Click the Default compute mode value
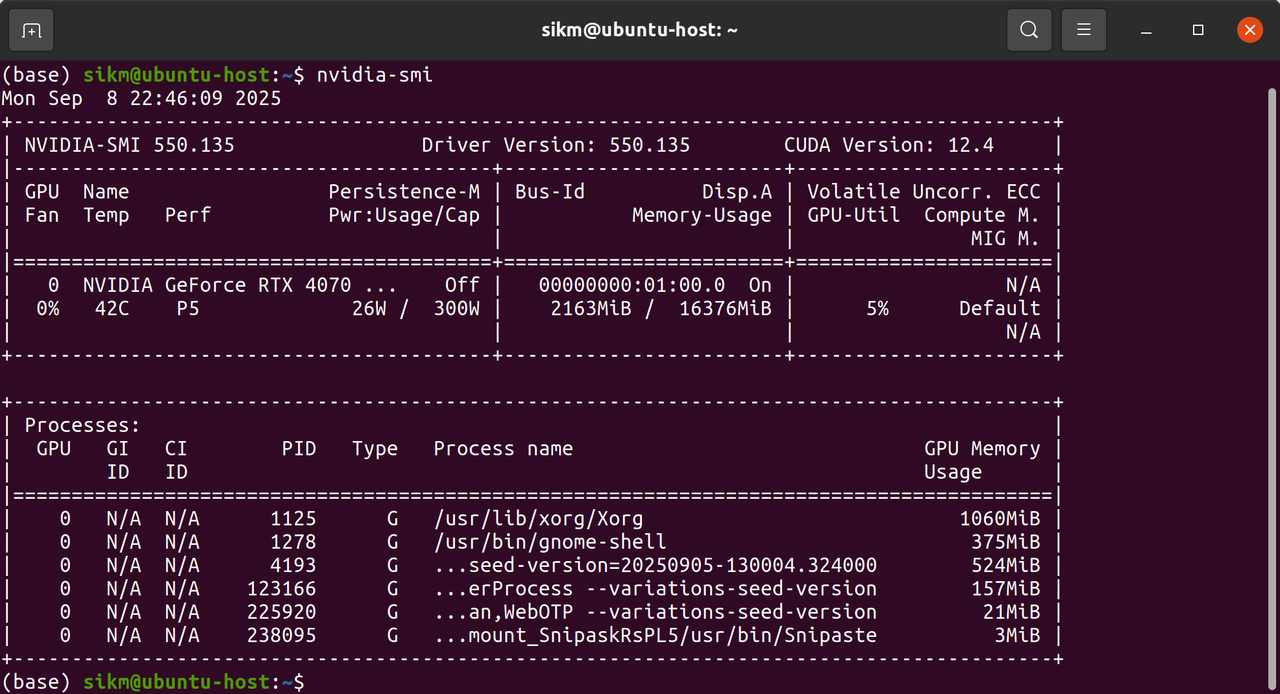1280x694 pixels. click(1000, 308)
